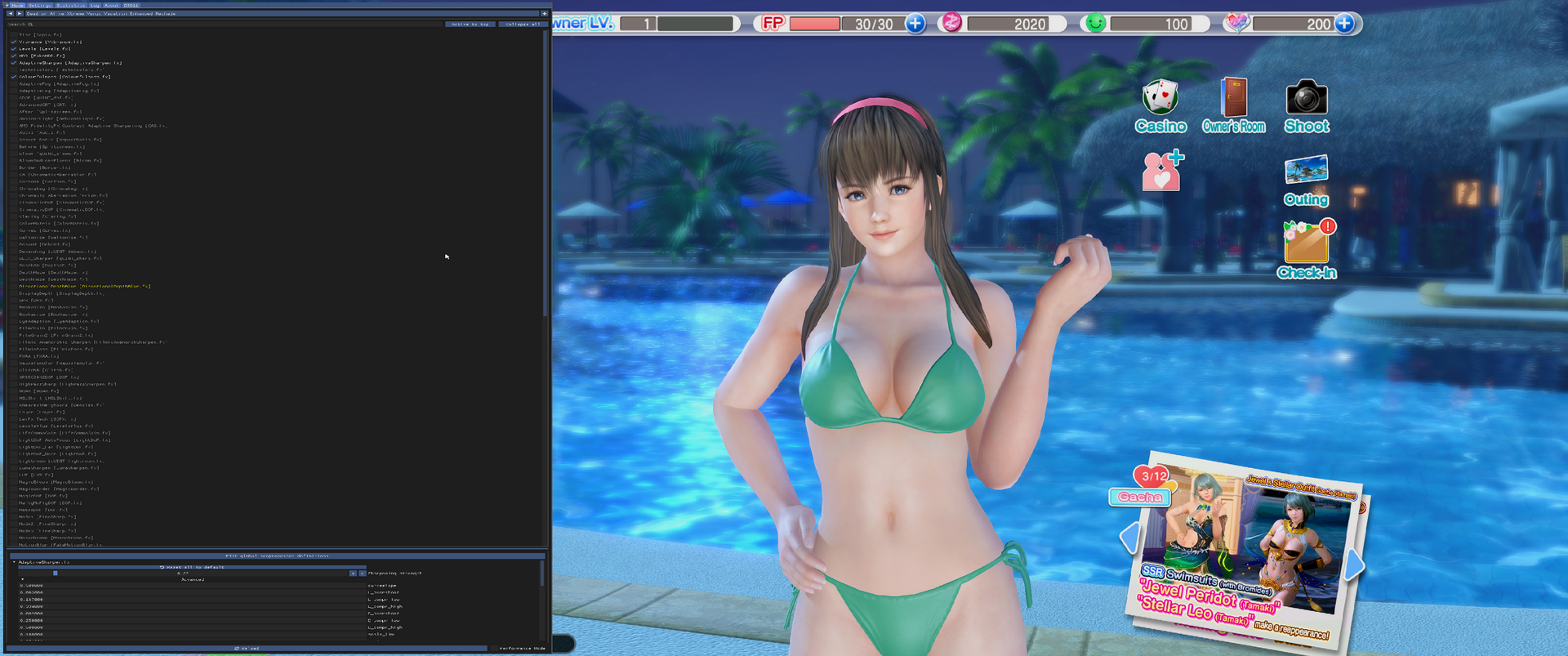
Task: Click the variable settings panel scrollbar
Action: point(541,573)
